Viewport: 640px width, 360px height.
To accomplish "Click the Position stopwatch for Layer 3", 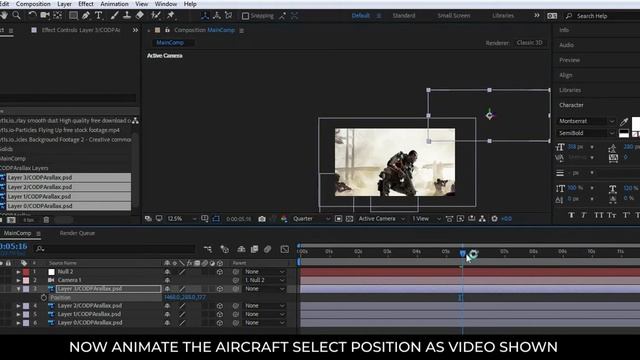I will (x=44, y=298).
